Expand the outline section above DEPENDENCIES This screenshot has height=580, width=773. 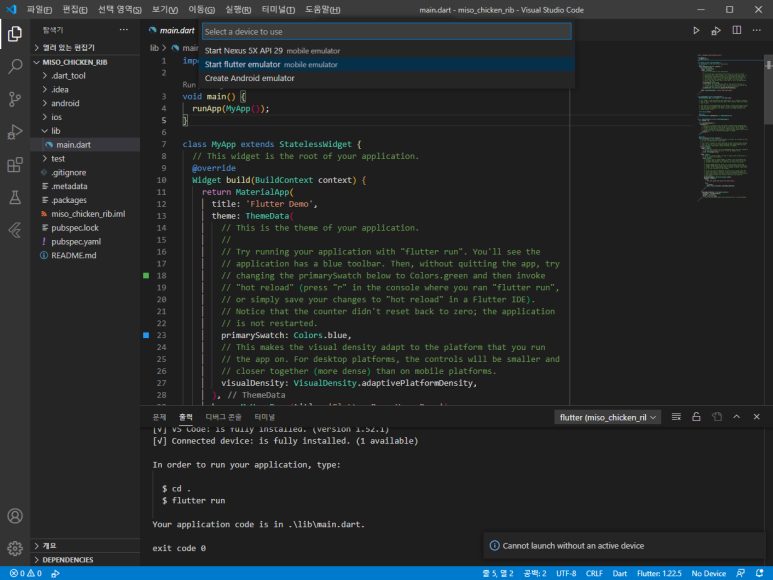[x=85, y=546]
